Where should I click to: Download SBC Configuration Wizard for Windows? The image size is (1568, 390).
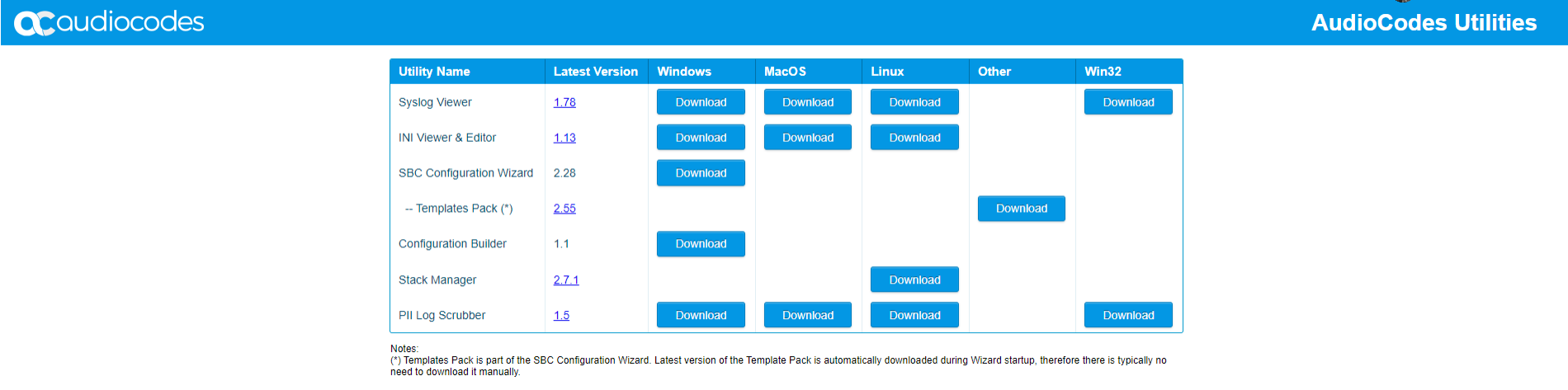tap(701, 173)
